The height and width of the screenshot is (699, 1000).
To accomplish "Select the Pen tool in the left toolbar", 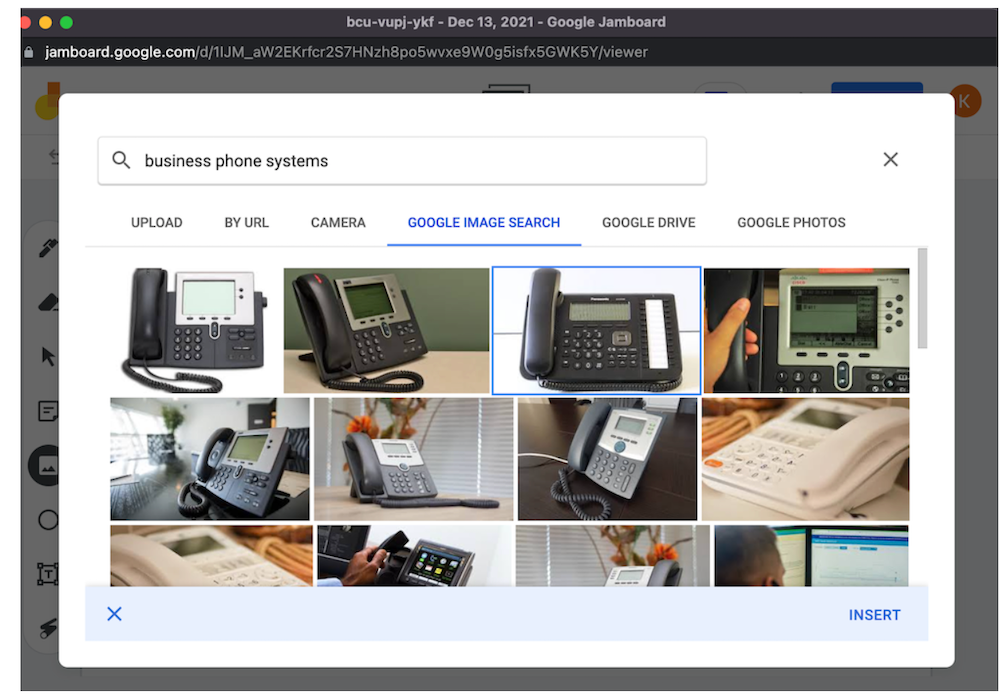I will tap(47, 248).
